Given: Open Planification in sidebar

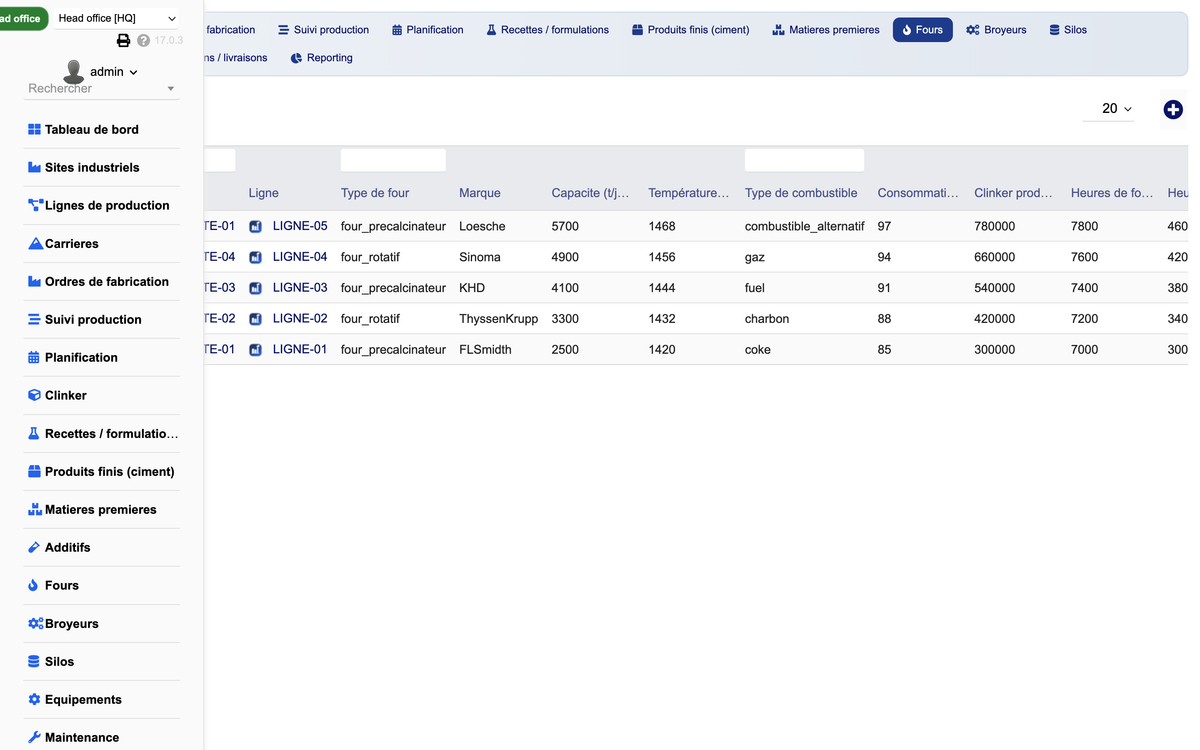Looking at the screenshot, I should click(x=102, y=357).
